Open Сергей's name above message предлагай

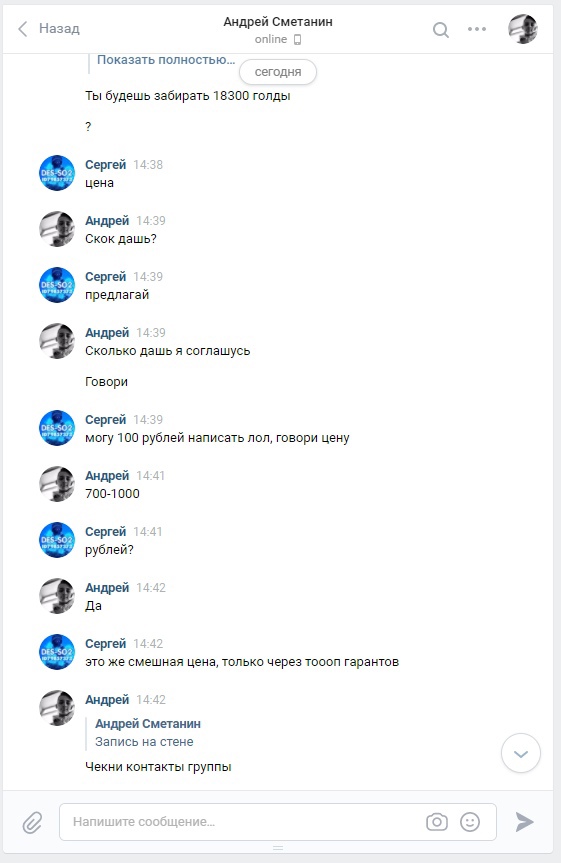pyautogui.click(x=106, y=276)
